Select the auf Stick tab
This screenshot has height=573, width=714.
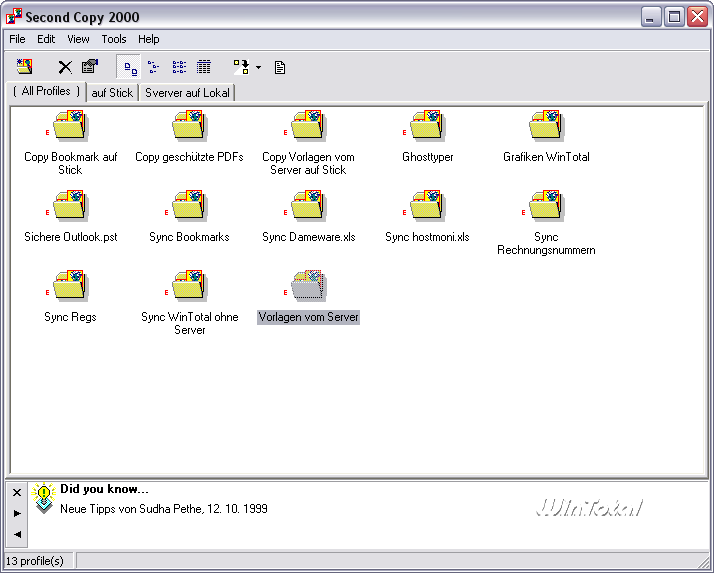click(x=112, y=93)
